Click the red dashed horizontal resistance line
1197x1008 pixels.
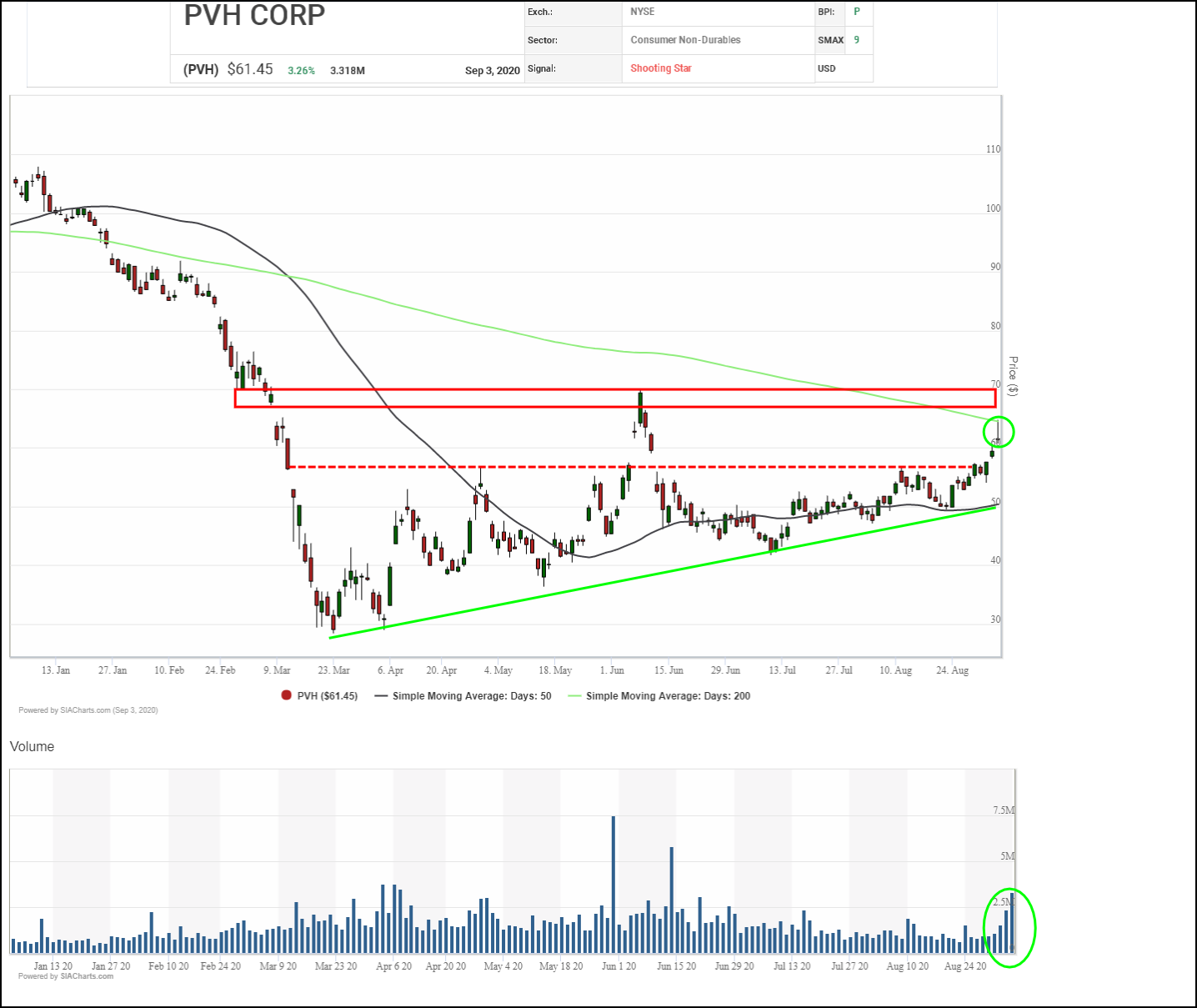coord(500,467)
